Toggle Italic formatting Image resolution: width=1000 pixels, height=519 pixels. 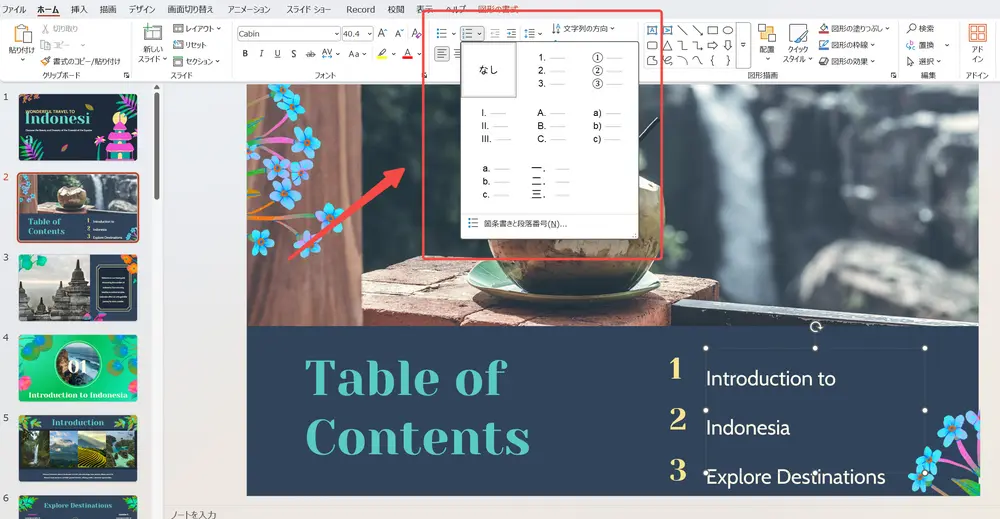[x=261, y=54]
